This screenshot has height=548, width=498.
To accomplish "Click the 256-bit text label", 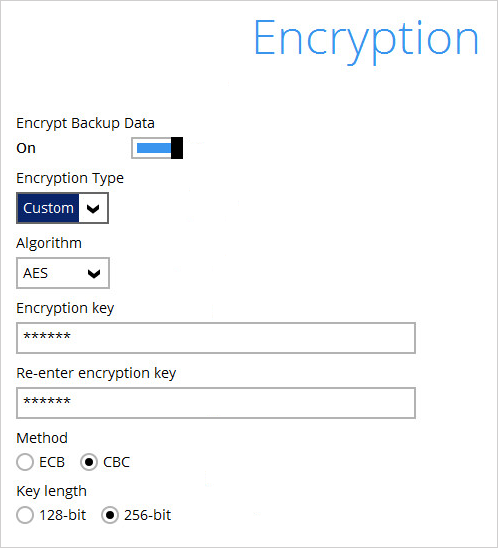I will pyautogui.click(x=147, y=515).
